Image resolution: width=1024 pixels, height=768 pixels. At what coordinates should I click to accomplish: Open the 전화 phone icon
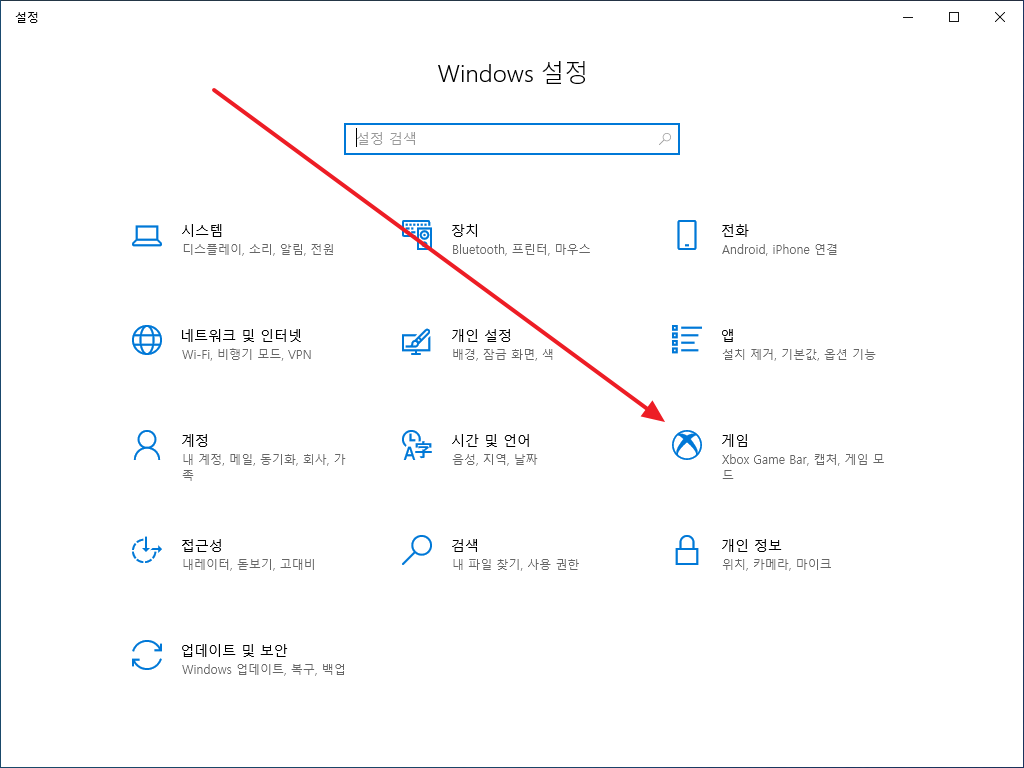(686, 235)
